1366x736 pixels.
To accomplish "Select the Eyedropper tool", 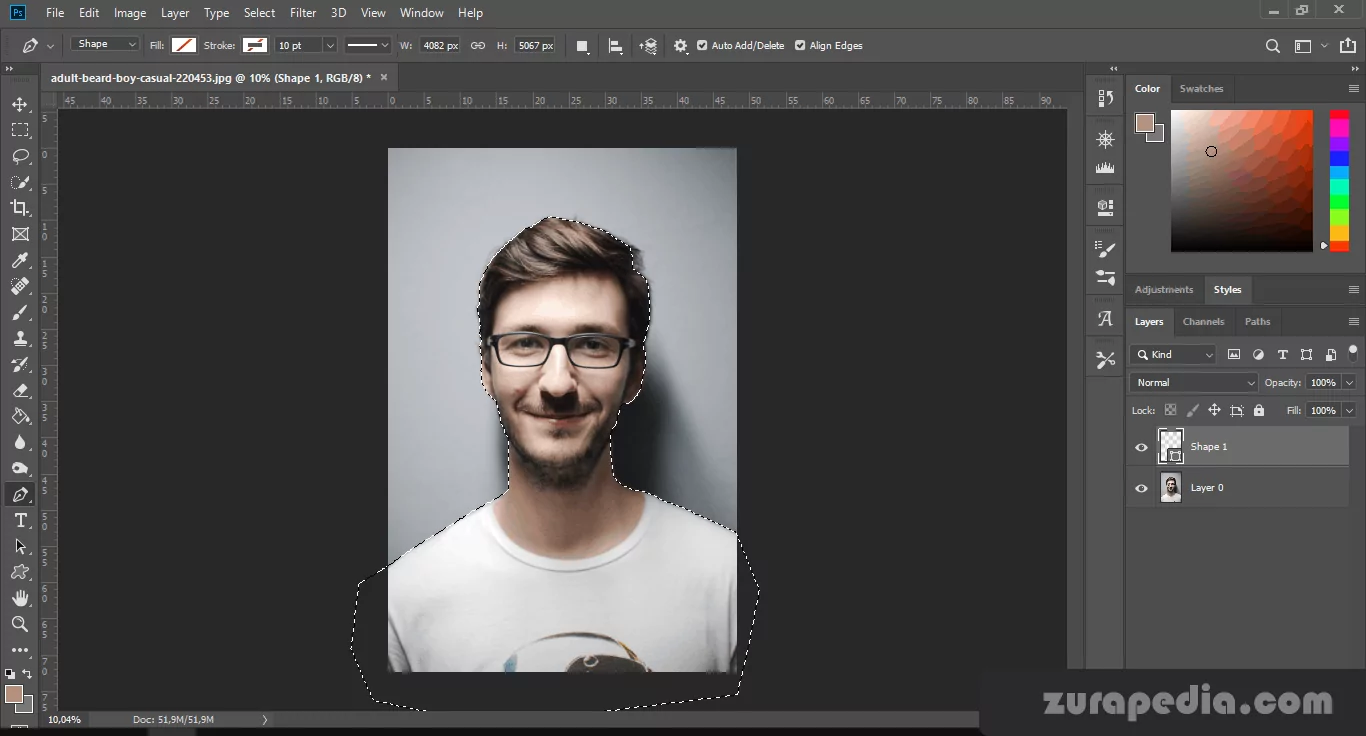I will tap(20, 261).
